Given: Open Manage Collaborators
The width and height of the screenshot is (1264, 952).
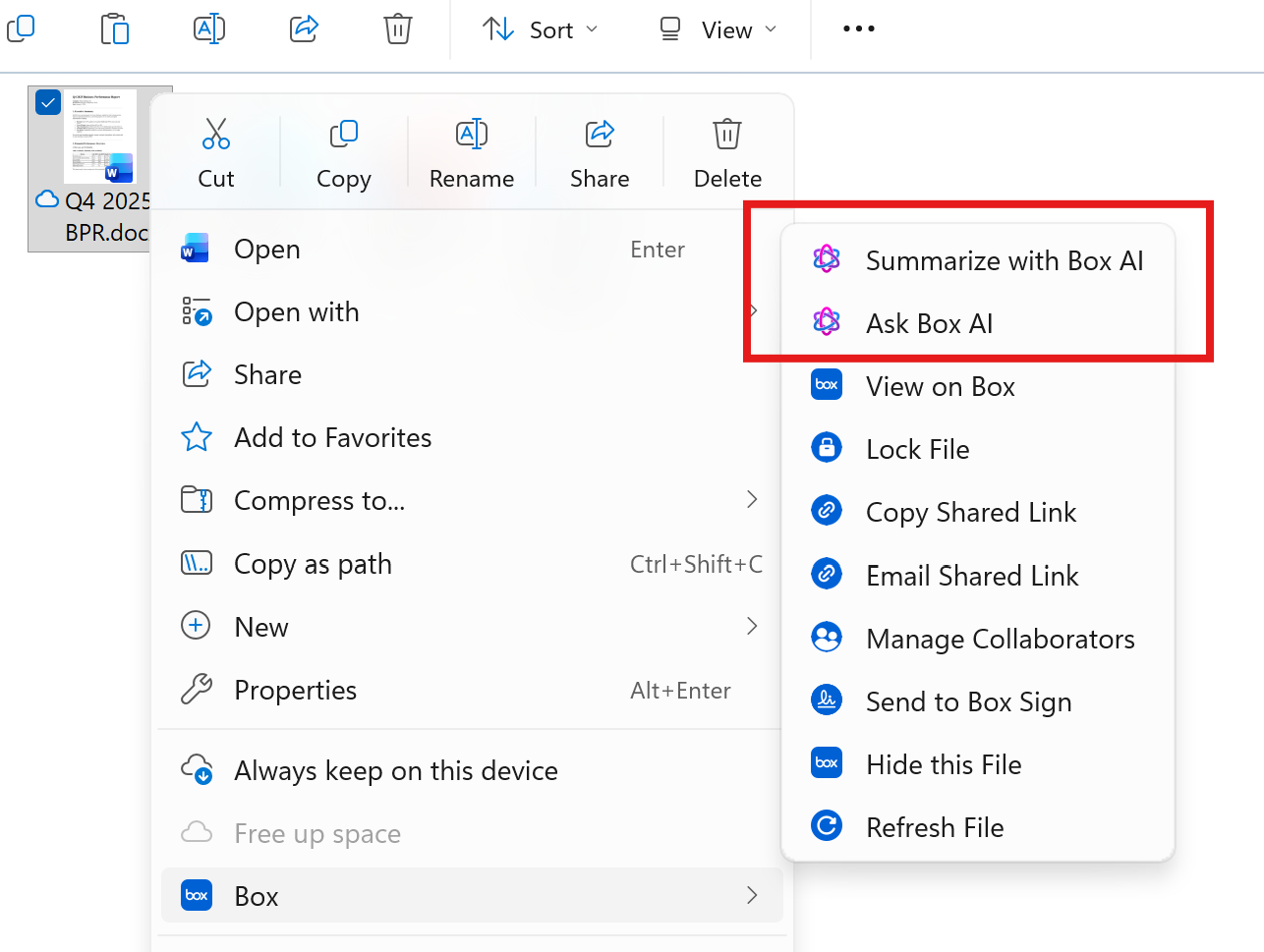Looking at the screenshot, I should coord(1000,639).
